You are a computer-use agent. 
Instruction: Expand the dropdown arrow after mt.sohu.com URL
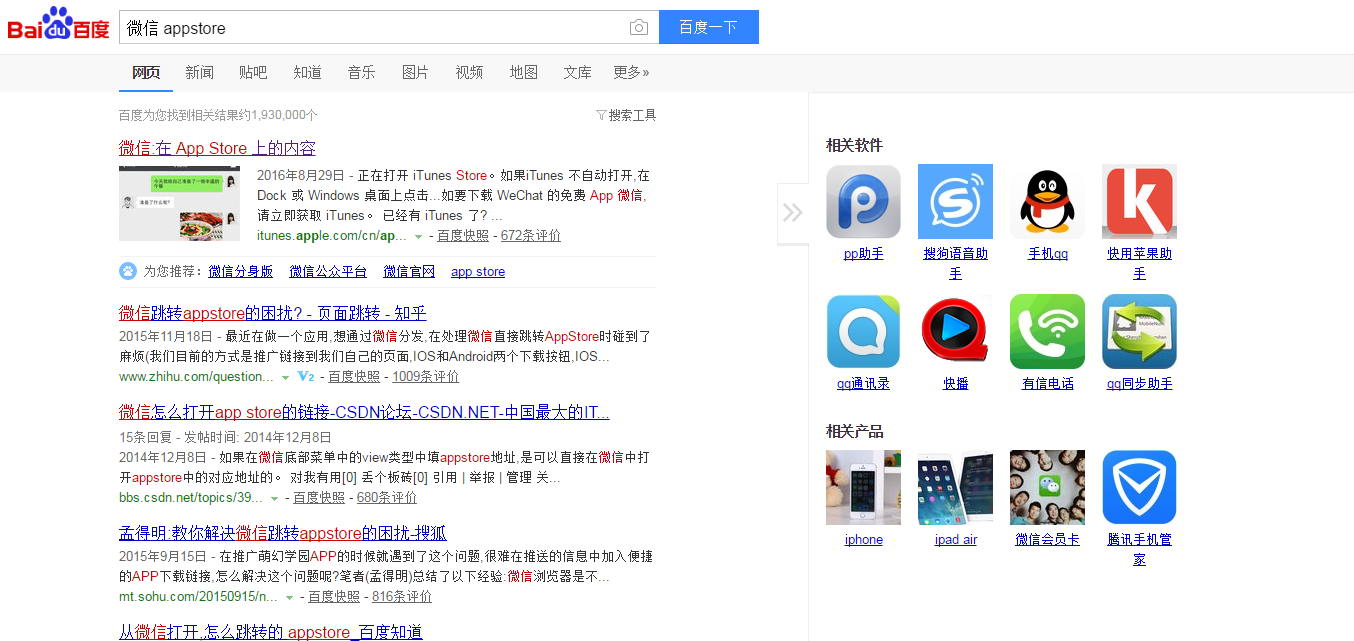(x=289, y=598)
